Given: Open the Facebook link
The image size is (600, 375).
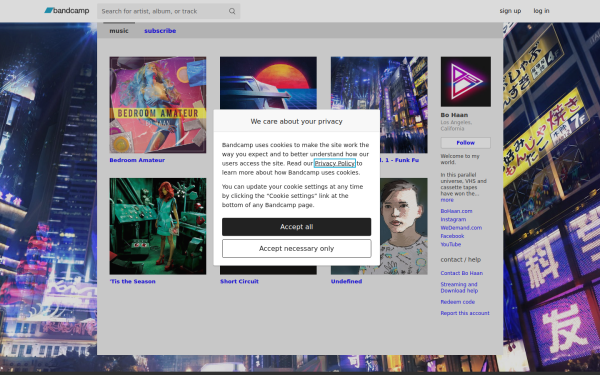Looking at the screenshot, I should tap(452, 236).
